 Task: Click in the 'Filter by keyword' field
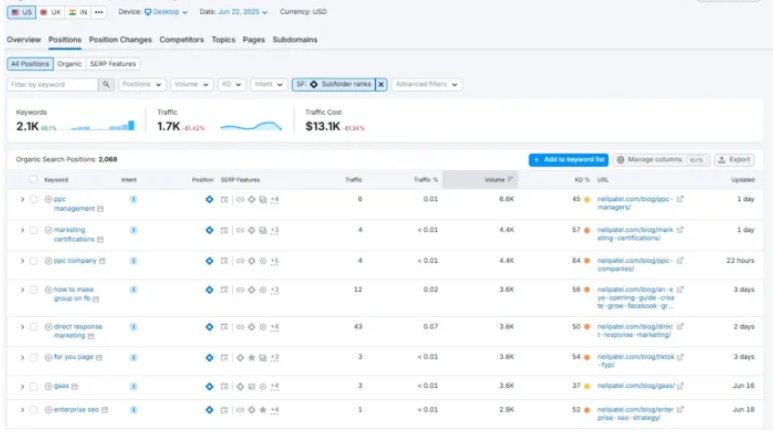(x=53, y=85)
